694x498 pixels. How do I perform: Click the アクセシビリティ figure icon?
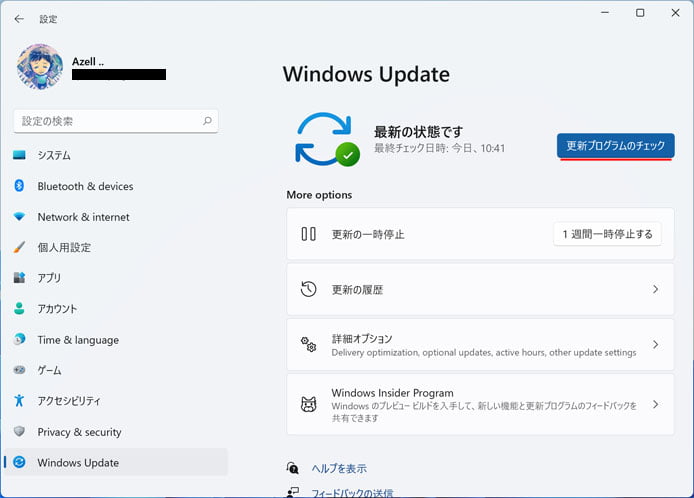coord(19,400)
